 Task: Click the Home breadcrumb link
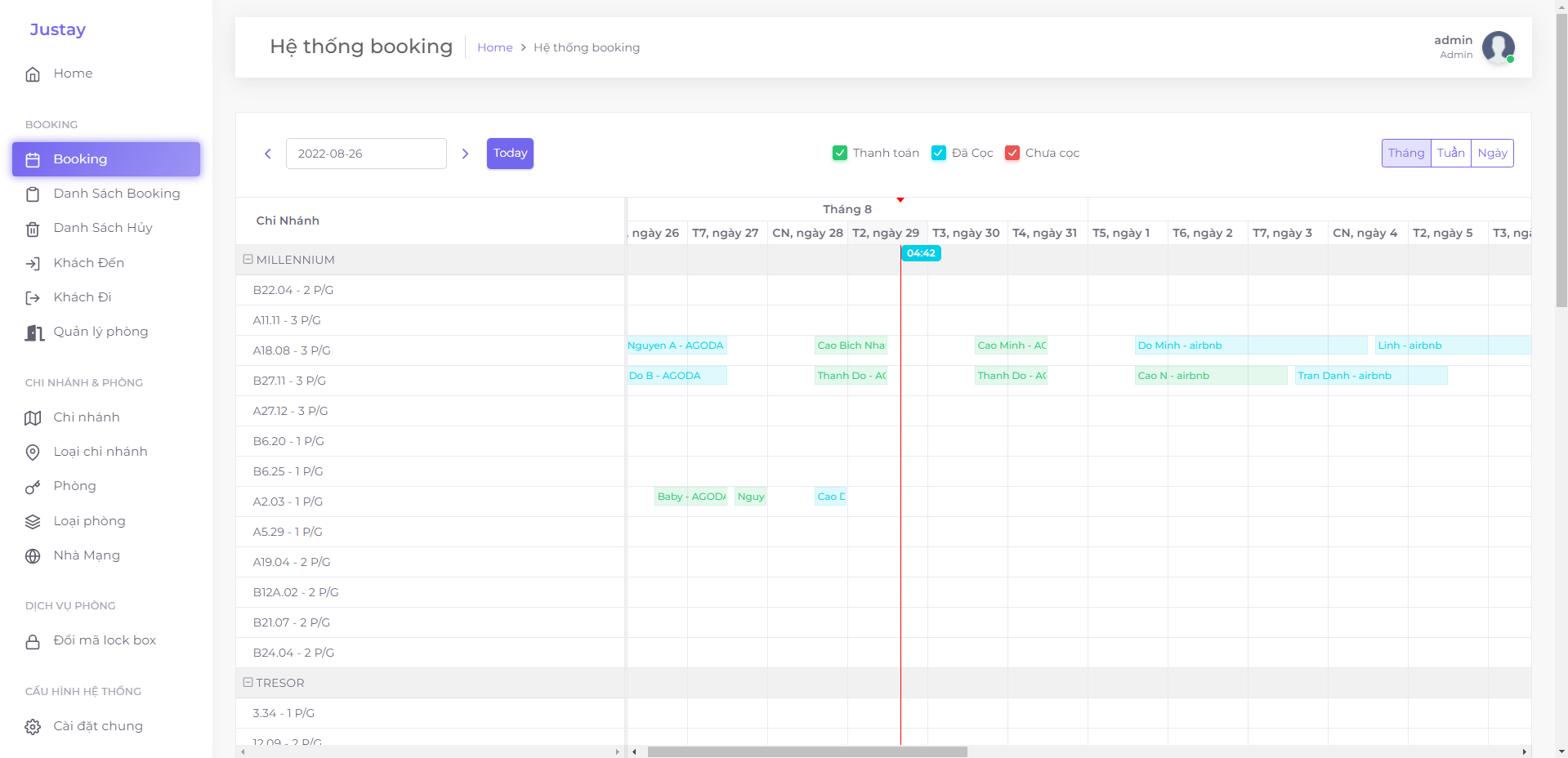pos(494,47)
